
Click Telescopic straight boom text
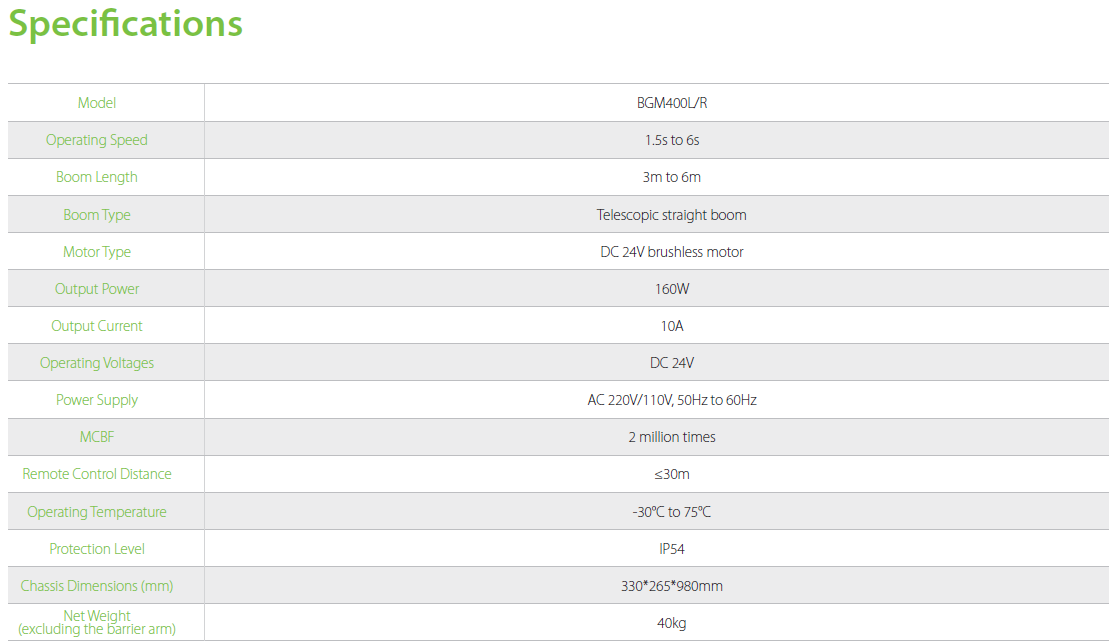point(671,215)
